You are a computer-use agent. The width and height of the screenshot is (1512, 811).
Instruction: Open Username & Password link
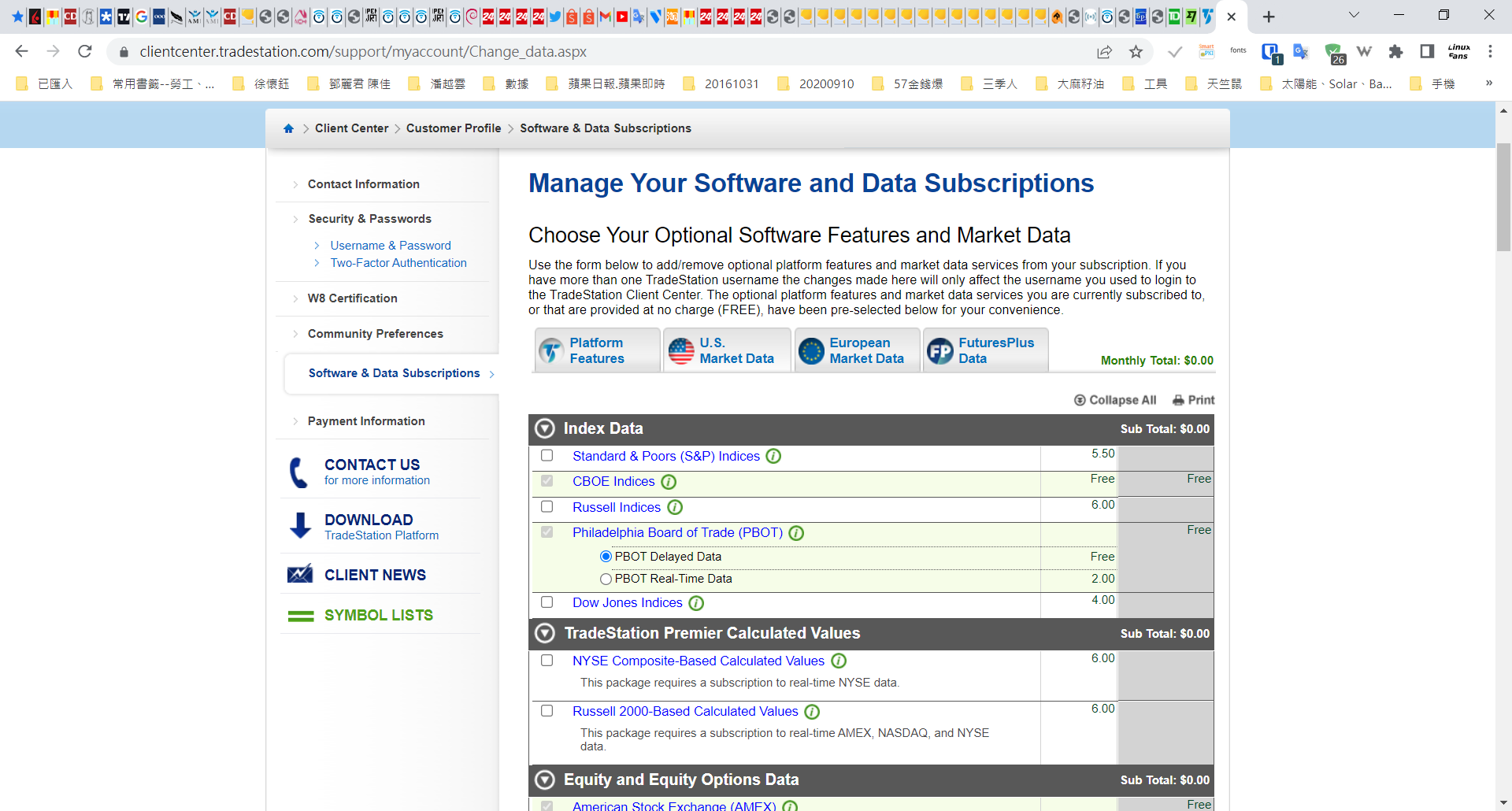click(x=391, y=246)
